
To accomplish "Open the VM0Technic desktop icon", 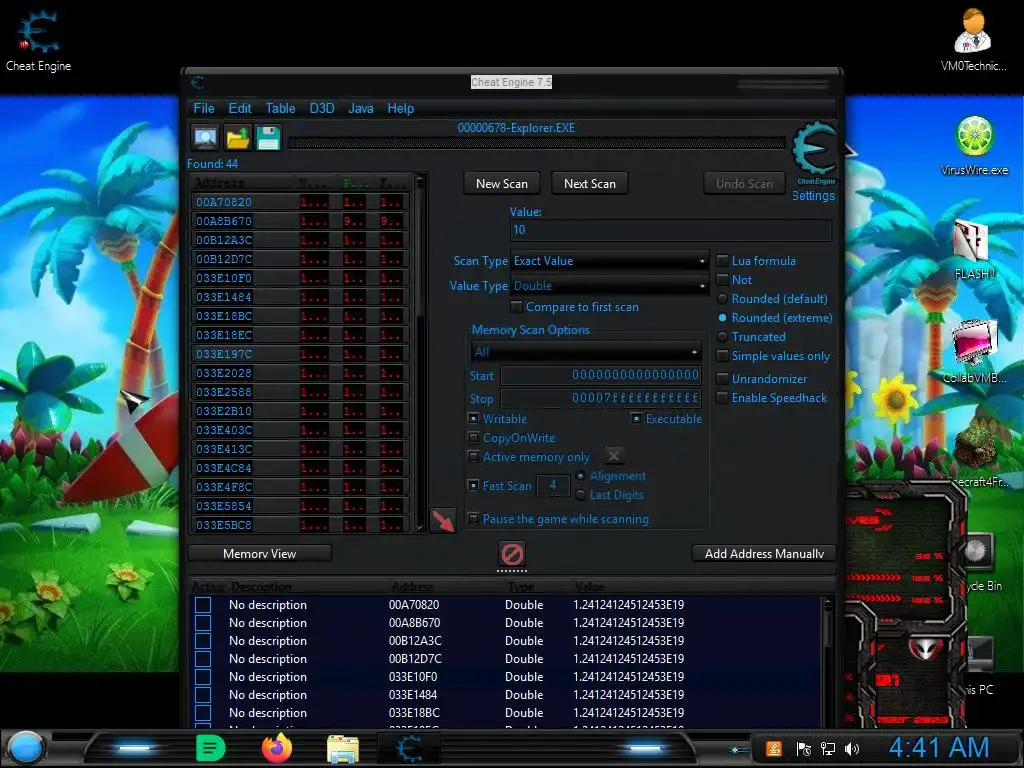I will tap(972, 40).
